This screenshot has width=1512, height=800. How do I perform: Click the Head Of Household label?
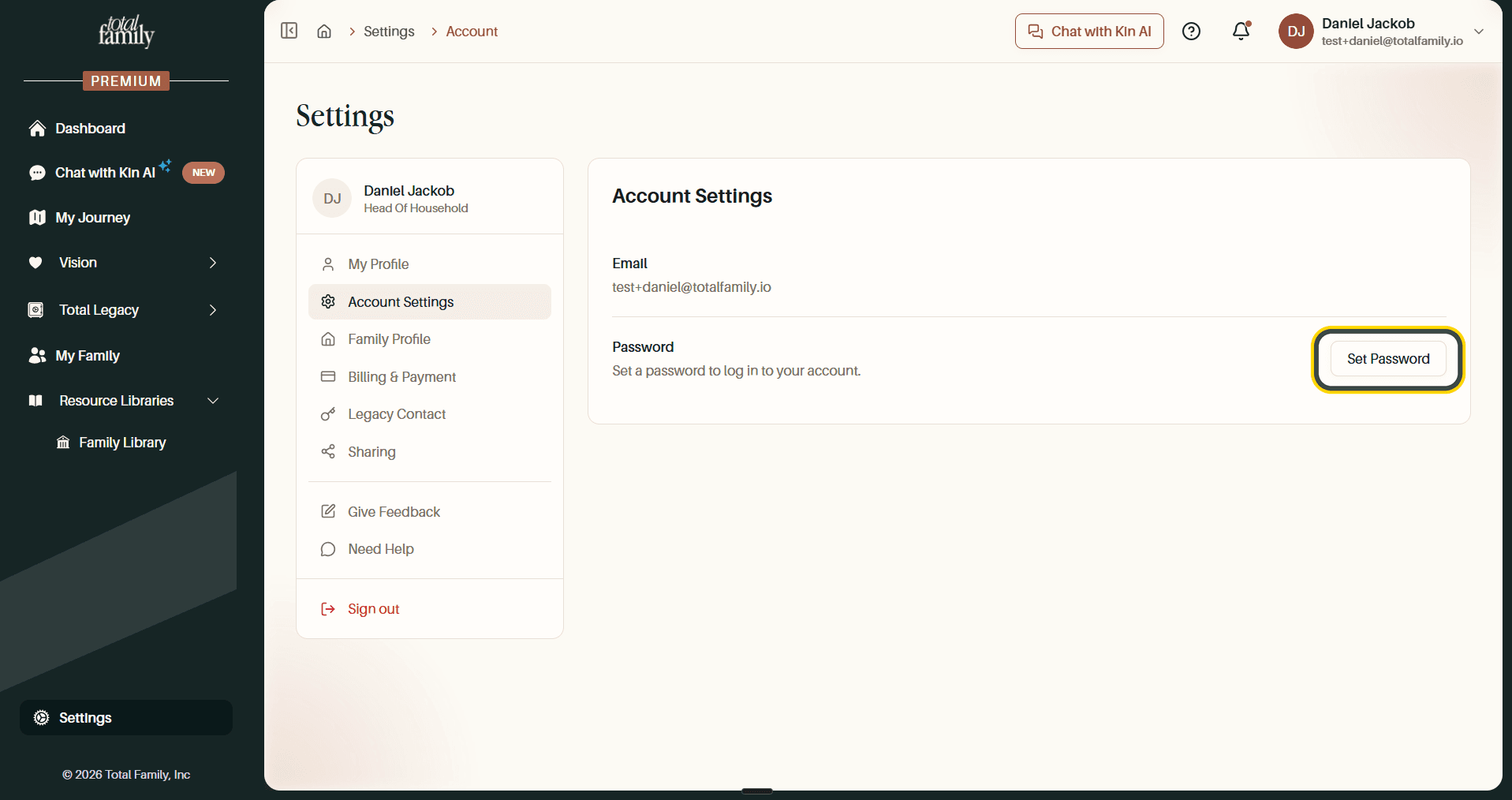coord(416,208)
